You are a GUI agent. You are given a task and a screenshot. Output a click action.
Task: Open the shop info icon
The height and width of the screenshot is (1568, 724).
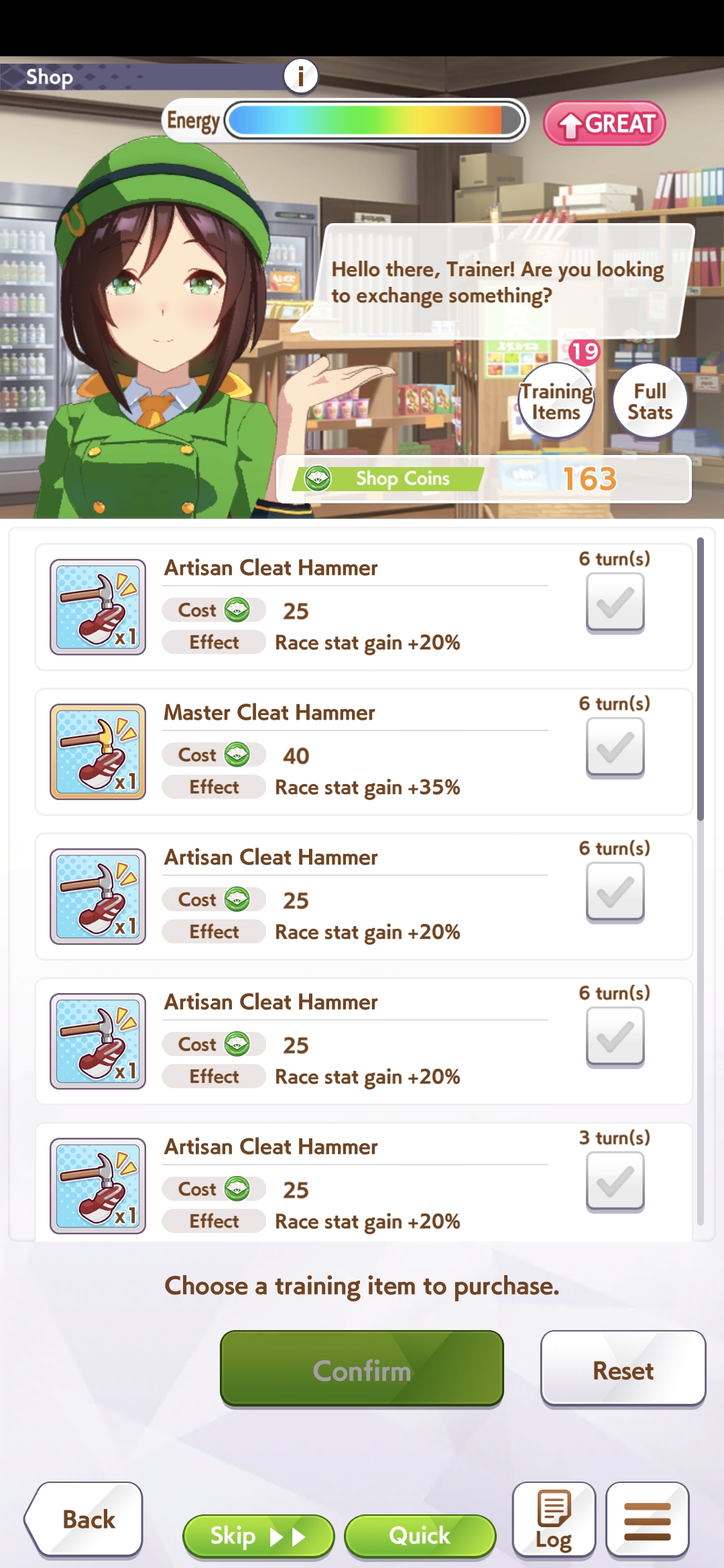coord(300,76)
